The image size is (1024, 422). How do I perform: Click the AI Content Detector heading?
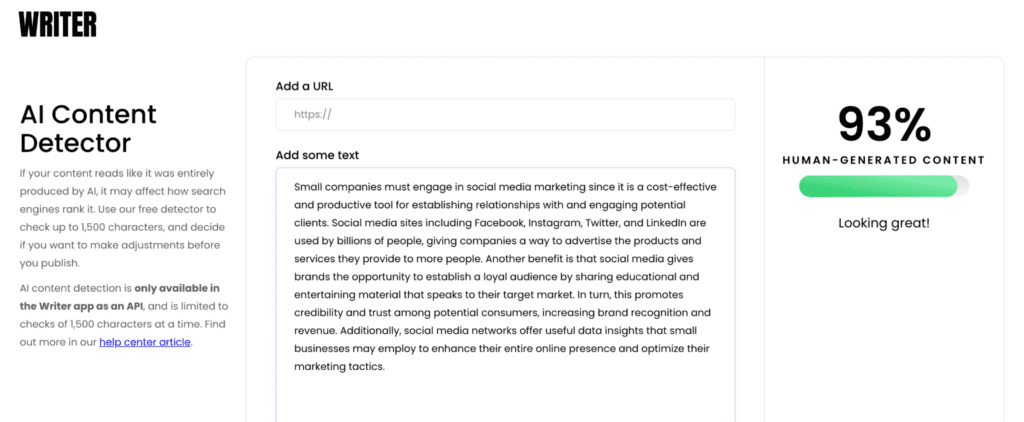88,128
